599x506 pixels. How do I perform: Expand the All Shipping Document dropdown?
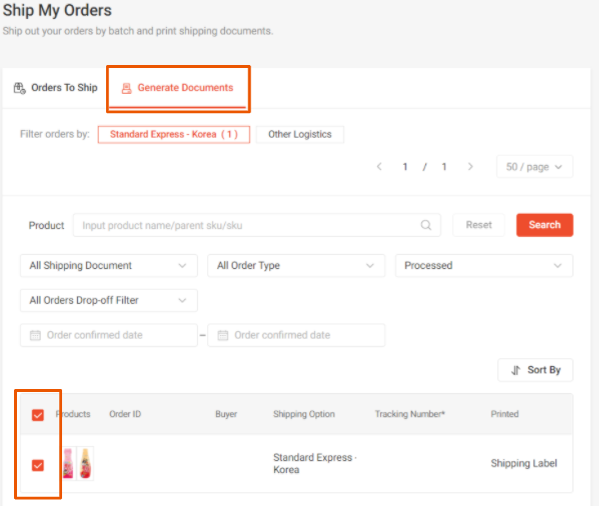pyautogui.click(x=109, y=265)
